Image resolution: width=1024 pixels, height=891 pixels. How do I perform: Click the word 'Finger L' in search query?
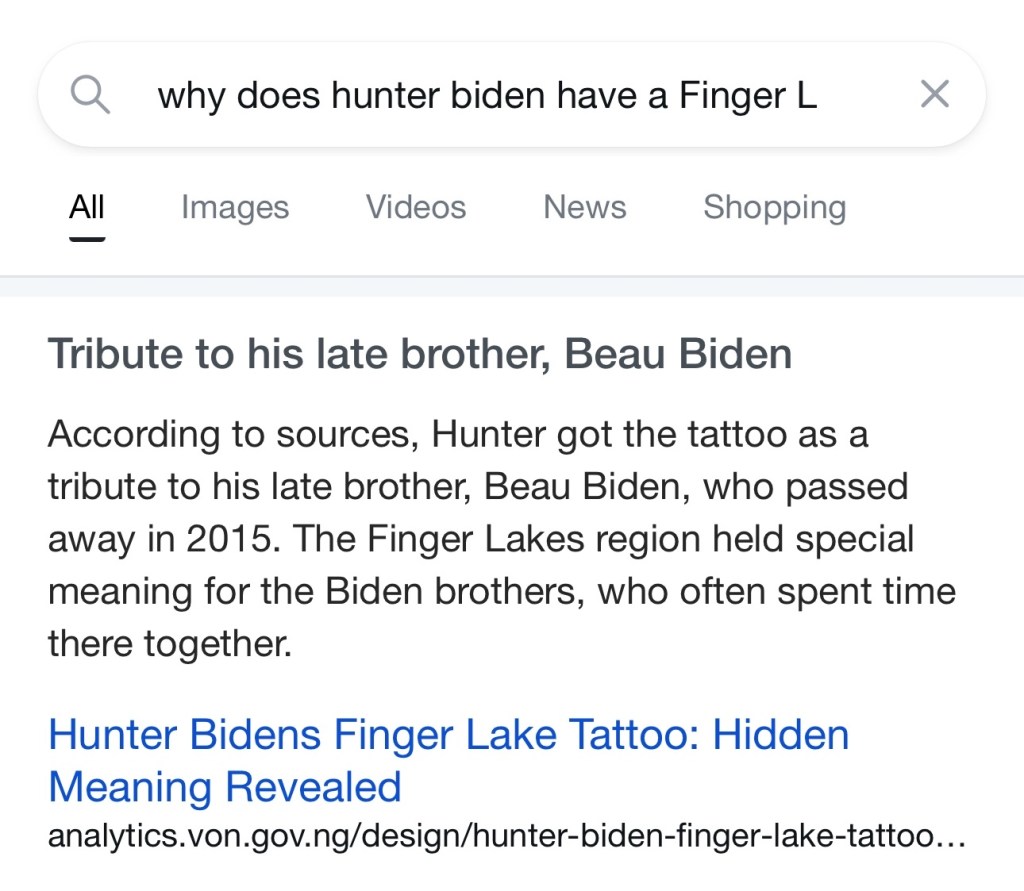(x=748, y=96)
